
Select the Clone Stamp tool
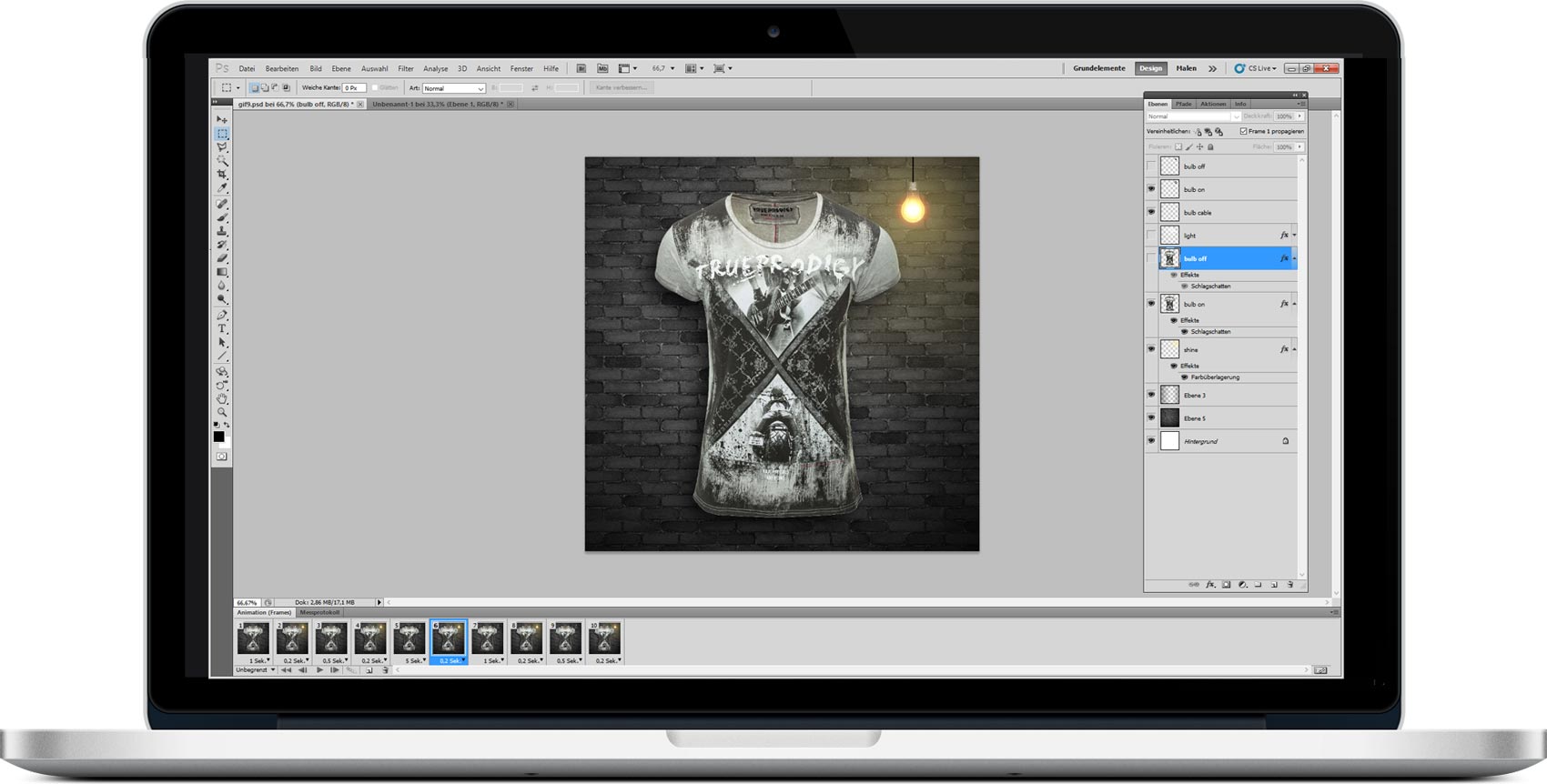coord(221,231)
